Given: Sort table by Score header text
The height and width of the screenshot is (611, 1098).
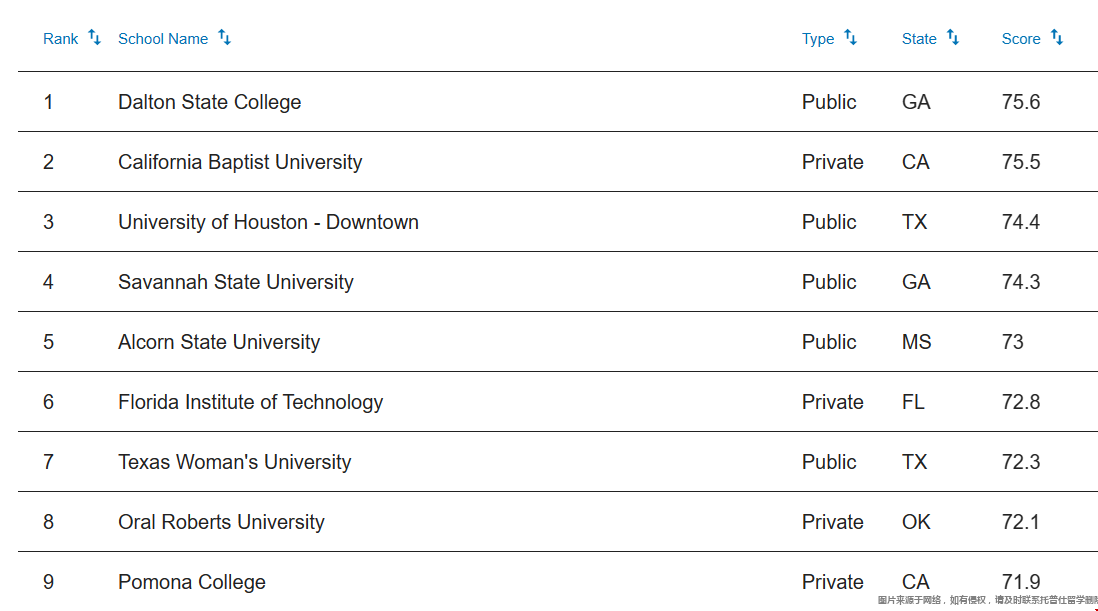Looking at the screenshot, I should [1021, 39].
